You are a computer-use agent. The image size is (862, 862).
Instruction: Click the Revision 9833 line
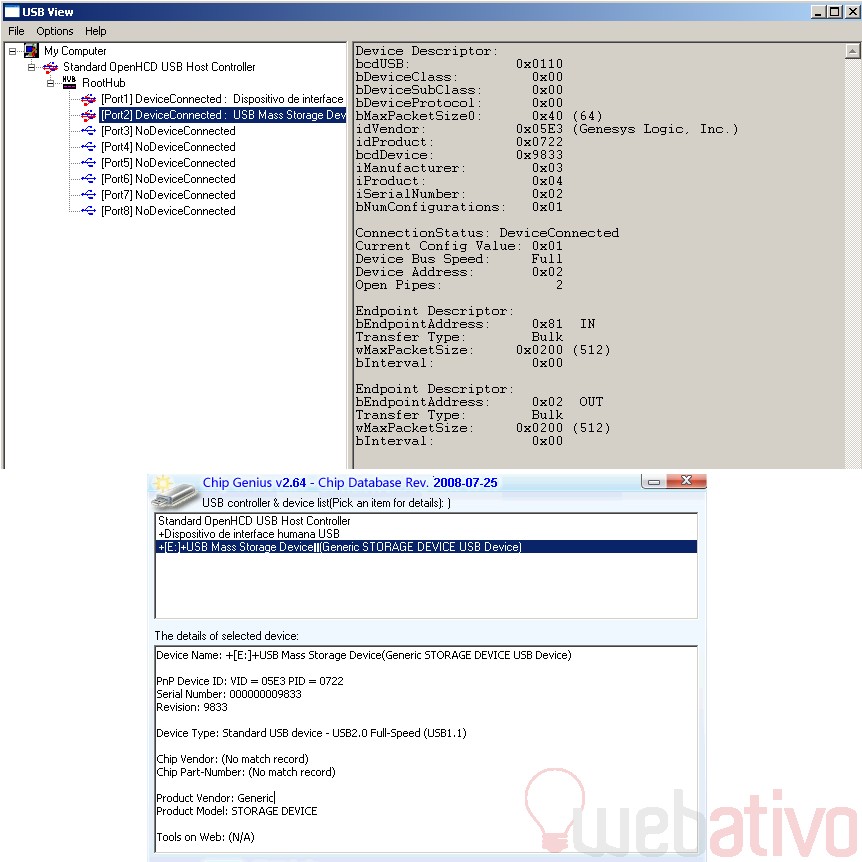(192, 708)
